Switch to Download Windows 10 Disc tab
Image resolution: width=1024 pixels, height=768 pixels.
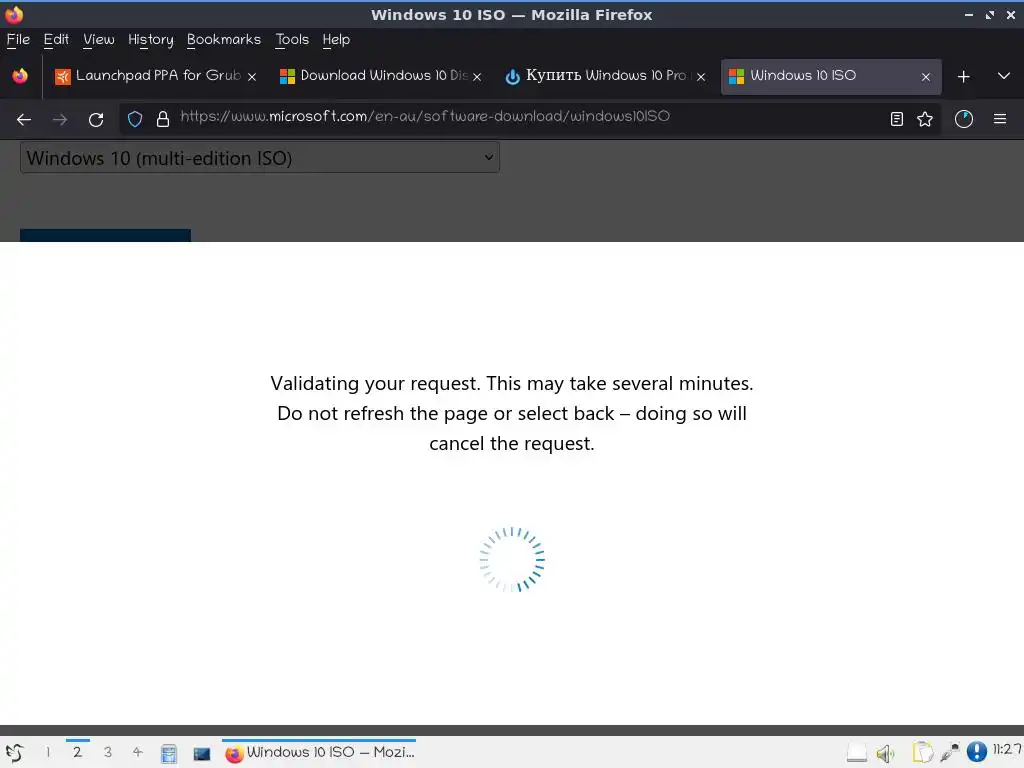(383, 76)
